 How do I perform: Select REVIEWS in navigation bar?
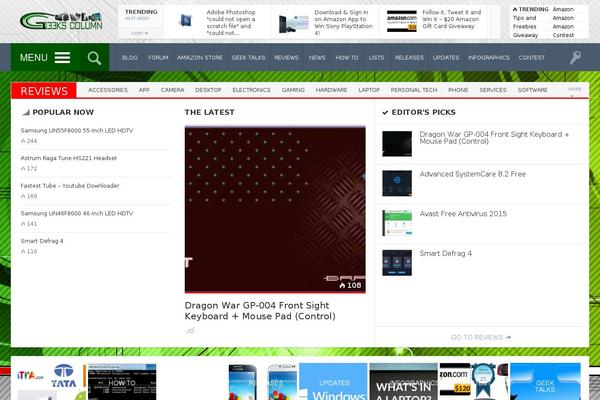click(x=286, y=57)
